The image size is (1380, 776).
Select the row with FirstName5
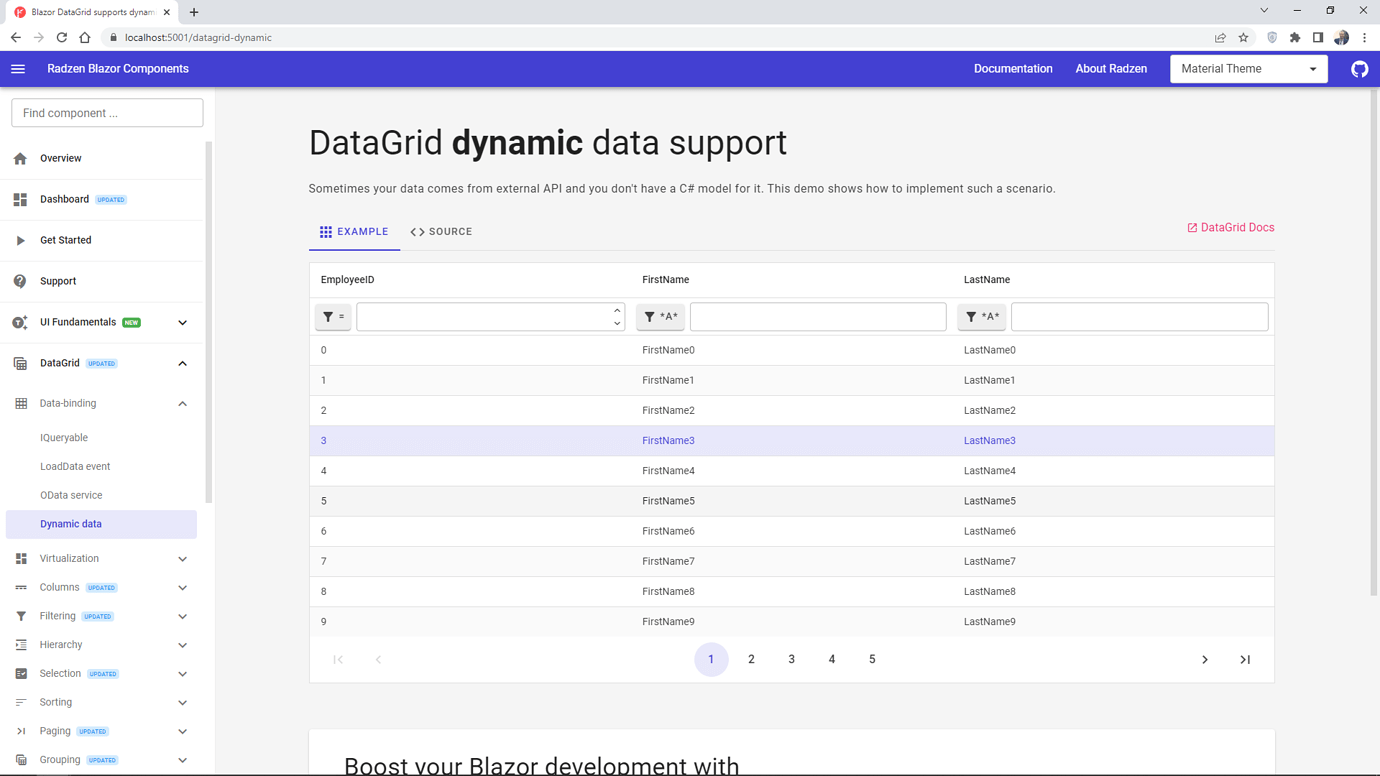(x=792, y=501)
